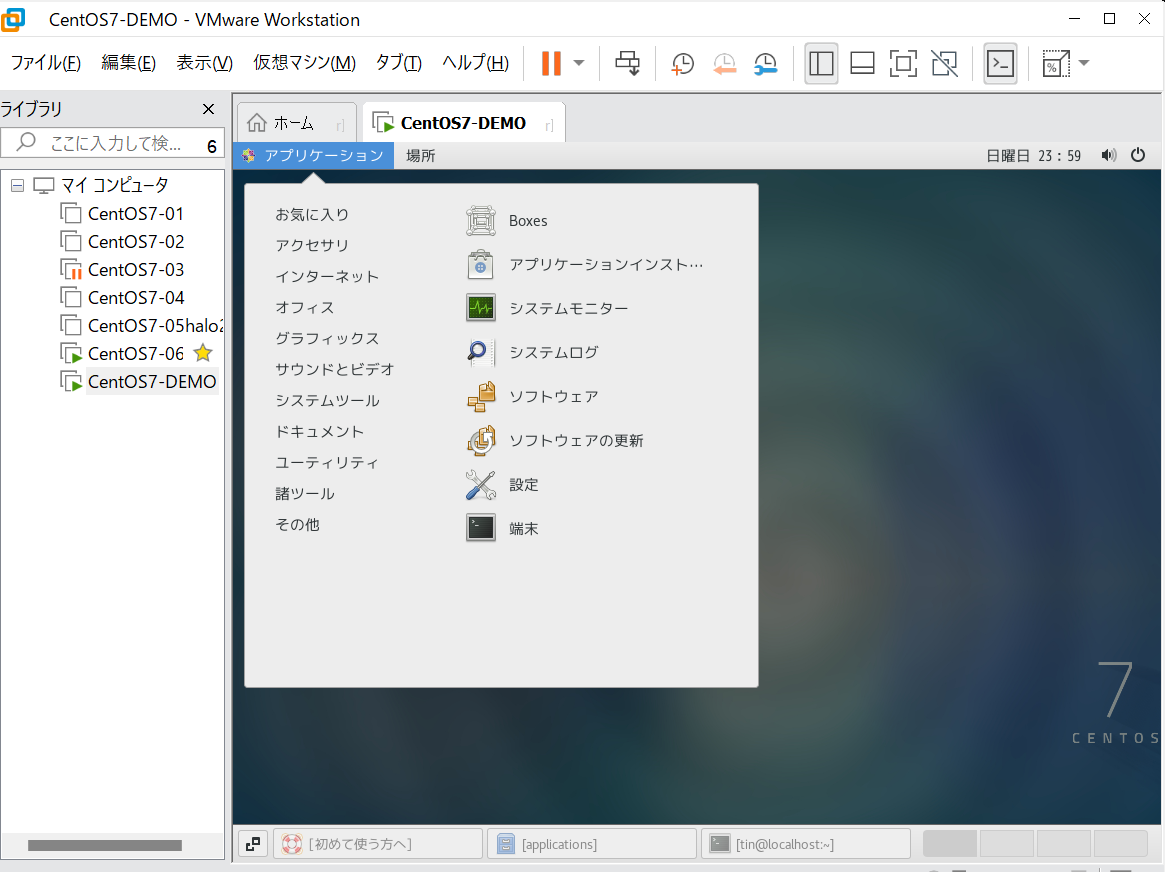The width and height of the screenshot is (1165, 872).
Task: Toggle the library sidebar view
Action: click(821, 63)
